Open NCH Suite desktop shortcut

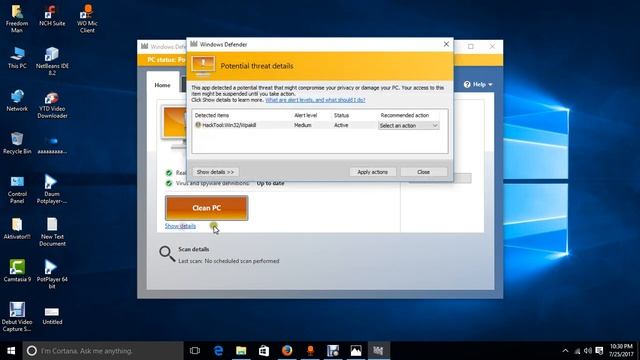click(x=52, y=16)
